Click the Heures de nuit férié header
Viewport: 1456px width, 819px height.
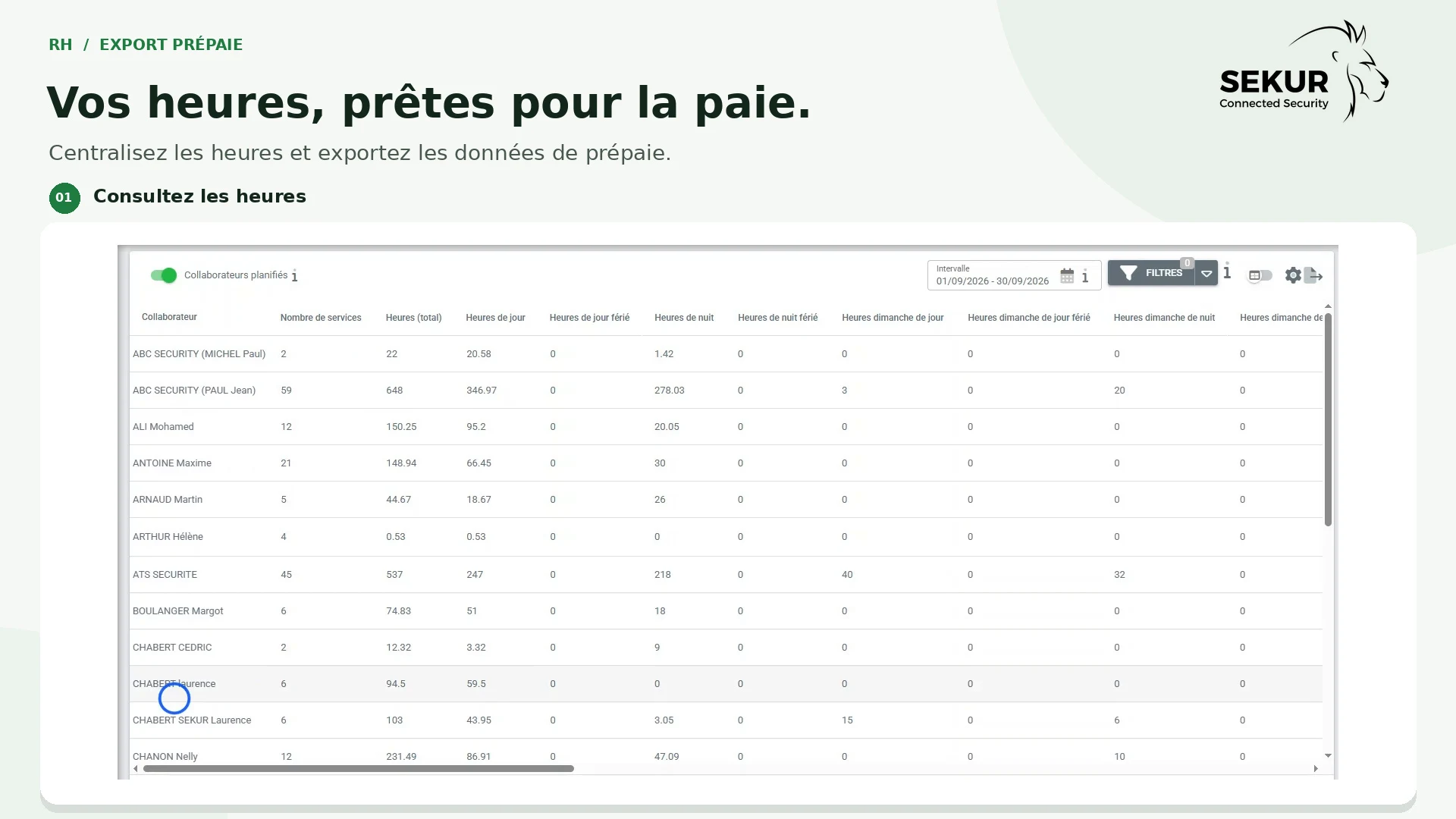[x=777, y=318]
